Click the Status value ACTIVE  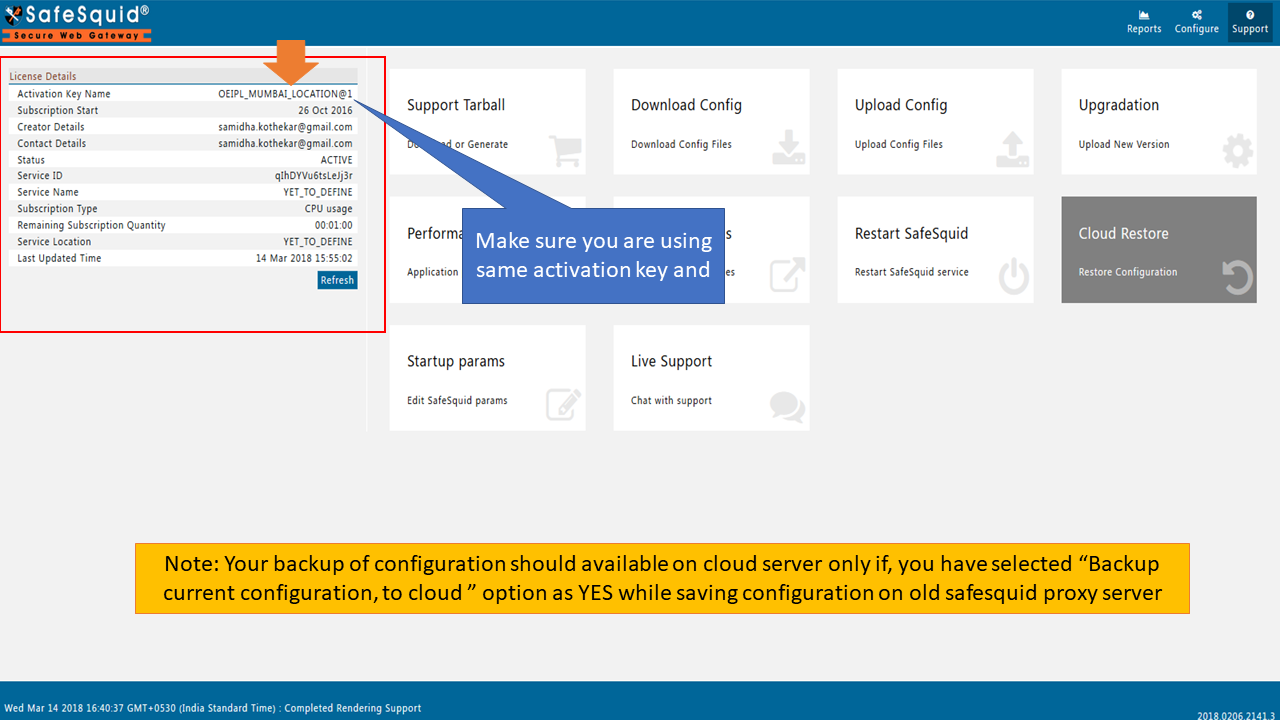point(336,160)
